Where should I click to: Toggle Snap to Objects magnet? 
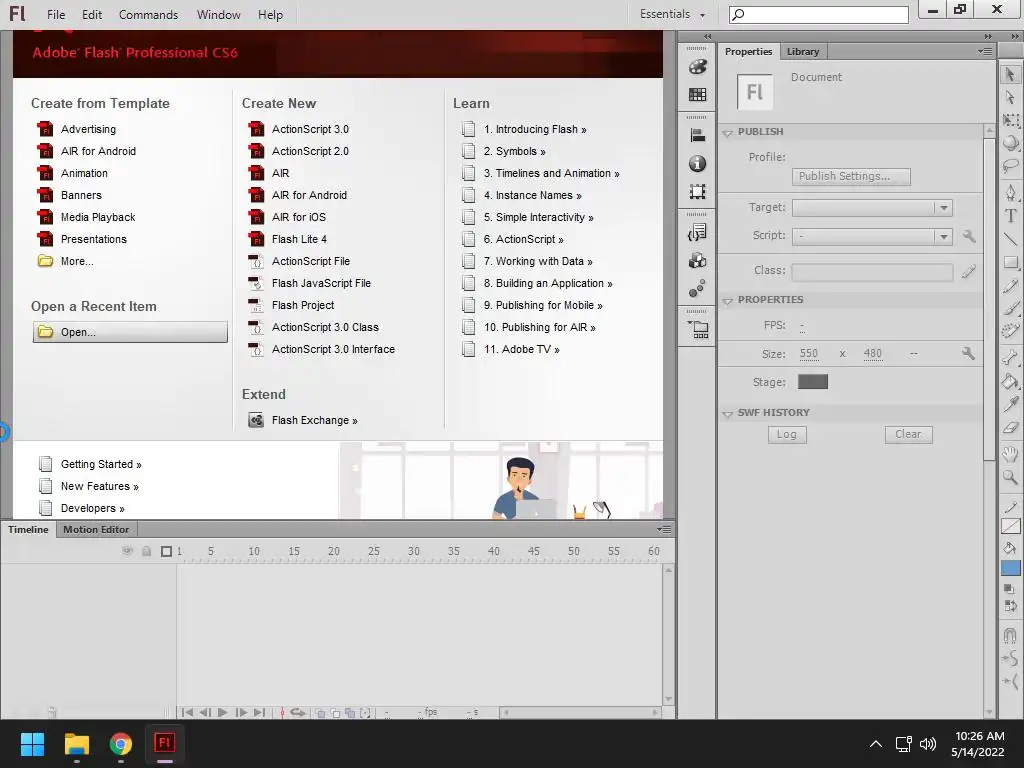point(1010,635)
